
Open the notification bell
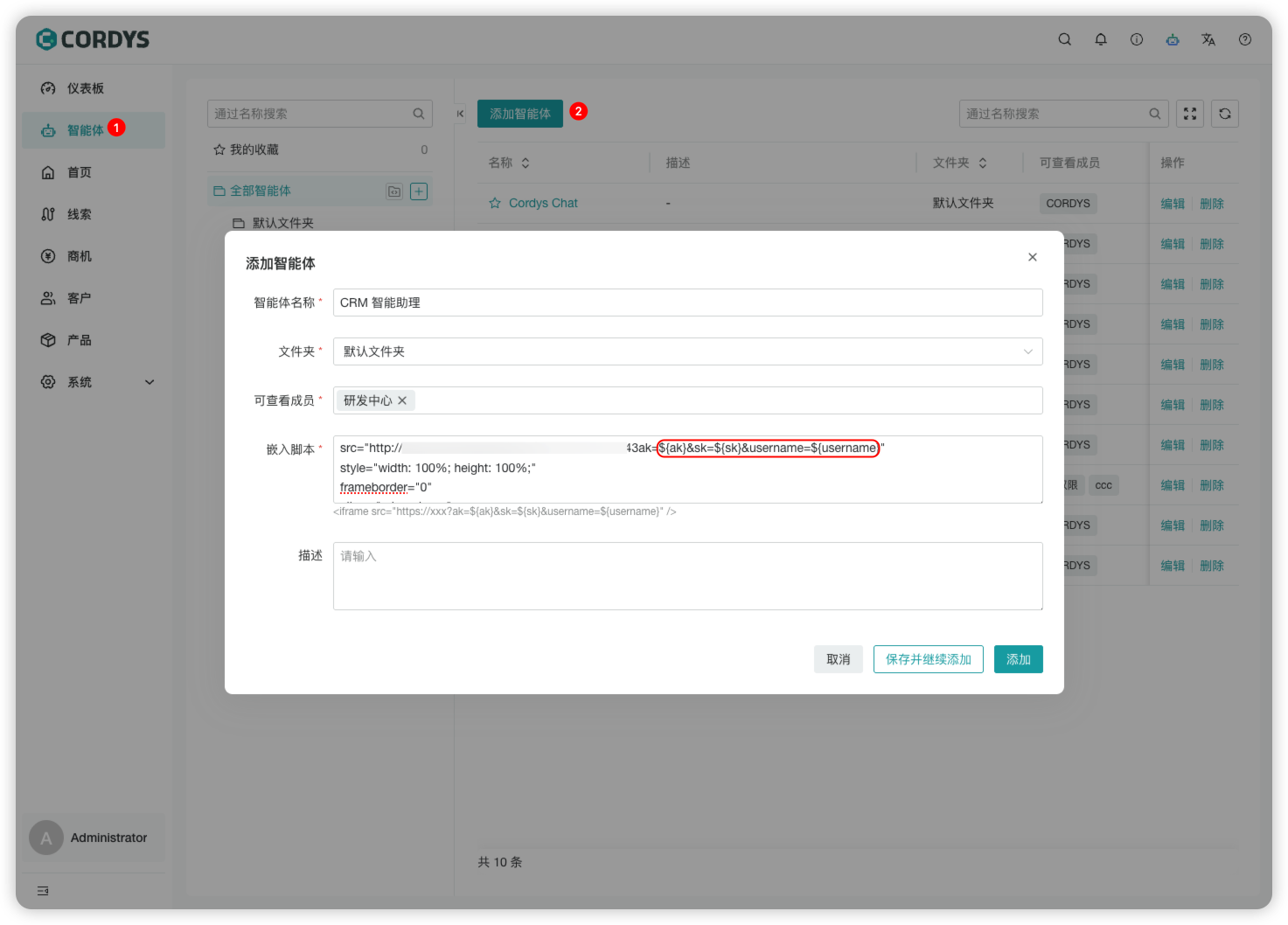(1101, 39)
